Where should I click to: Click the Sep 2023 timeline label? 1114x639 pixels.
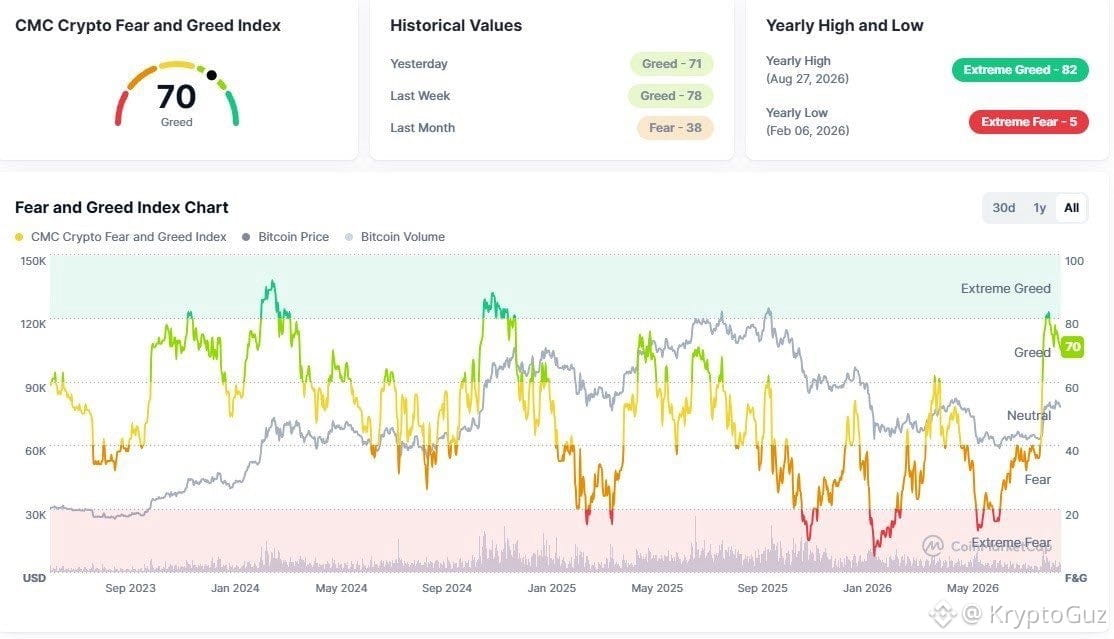pos(130,588)
